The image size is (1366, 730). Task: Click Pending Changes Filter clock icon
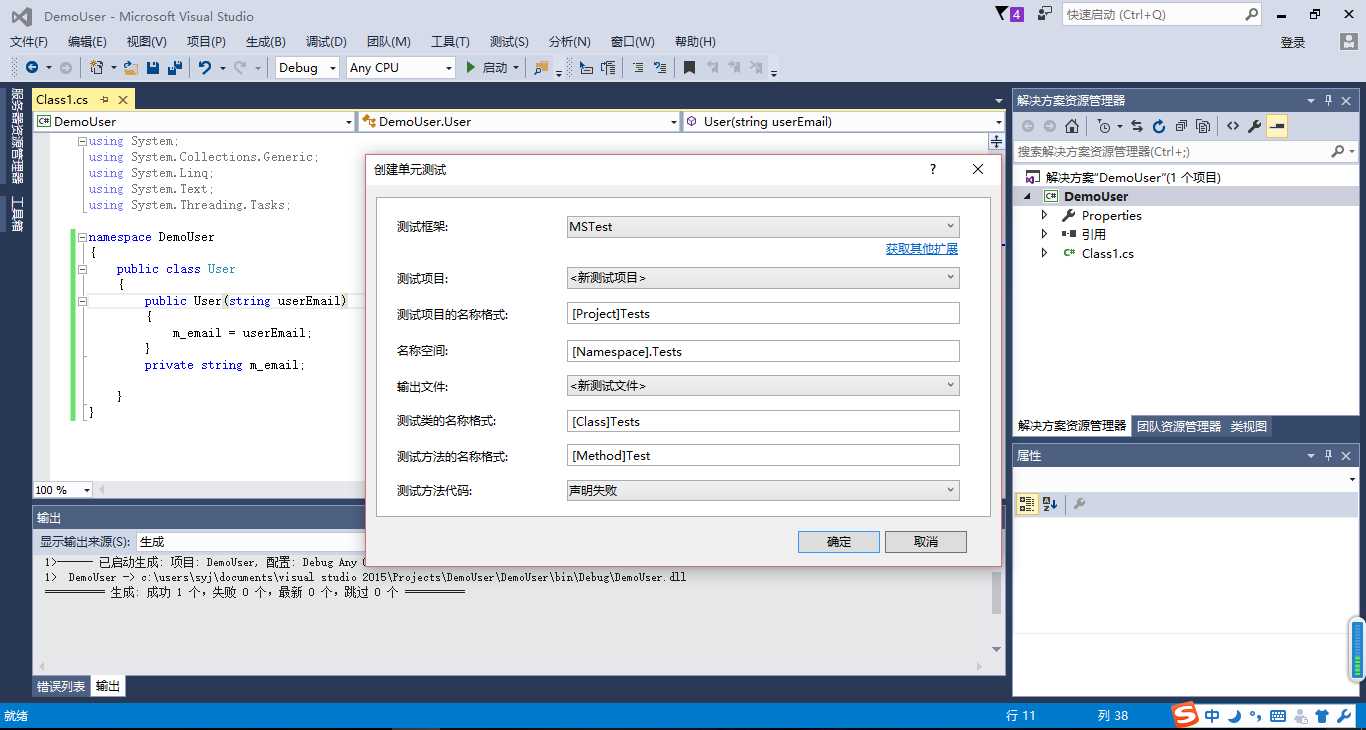[x=1103, y=126]
